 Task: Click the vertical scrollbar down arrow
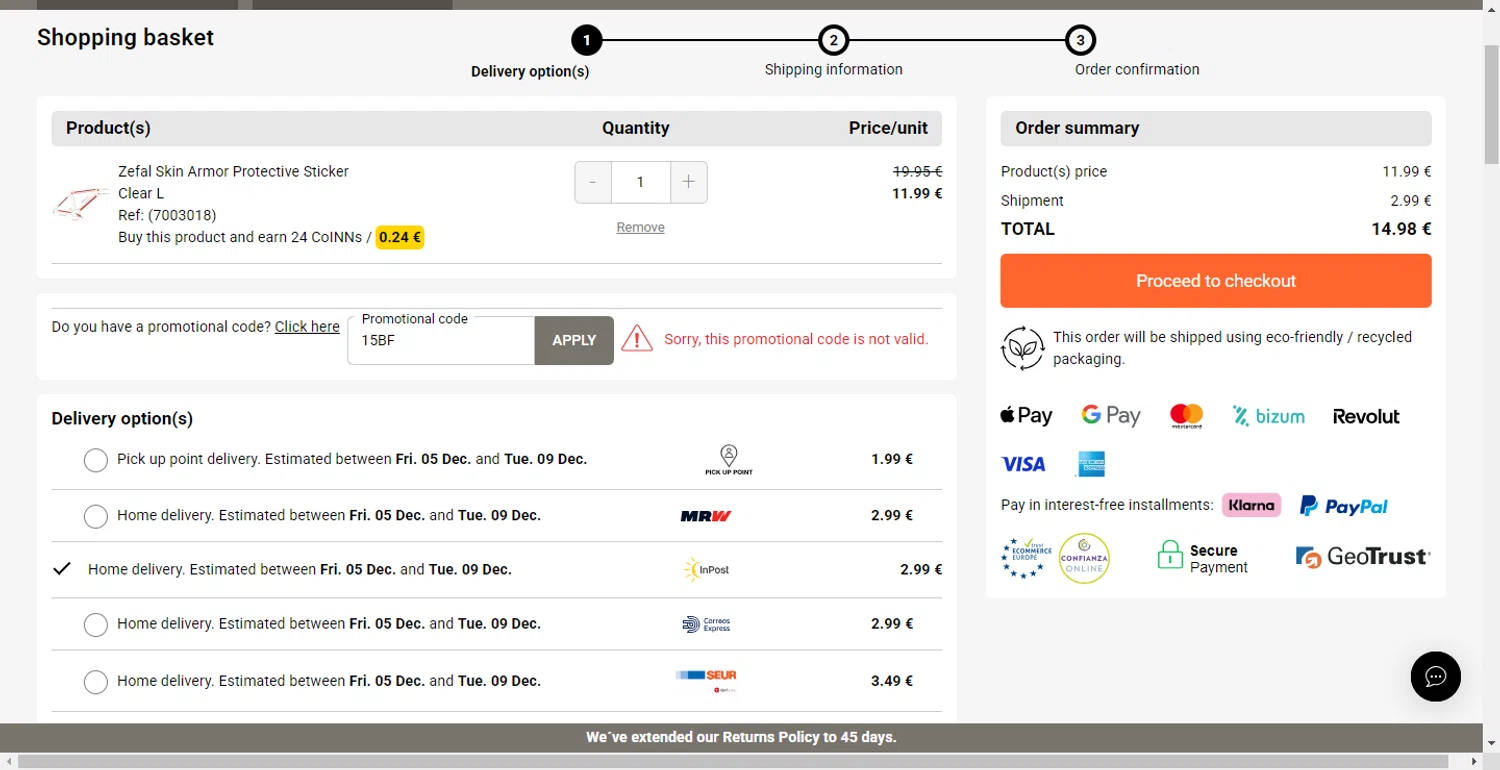[x=1491, y=743]
